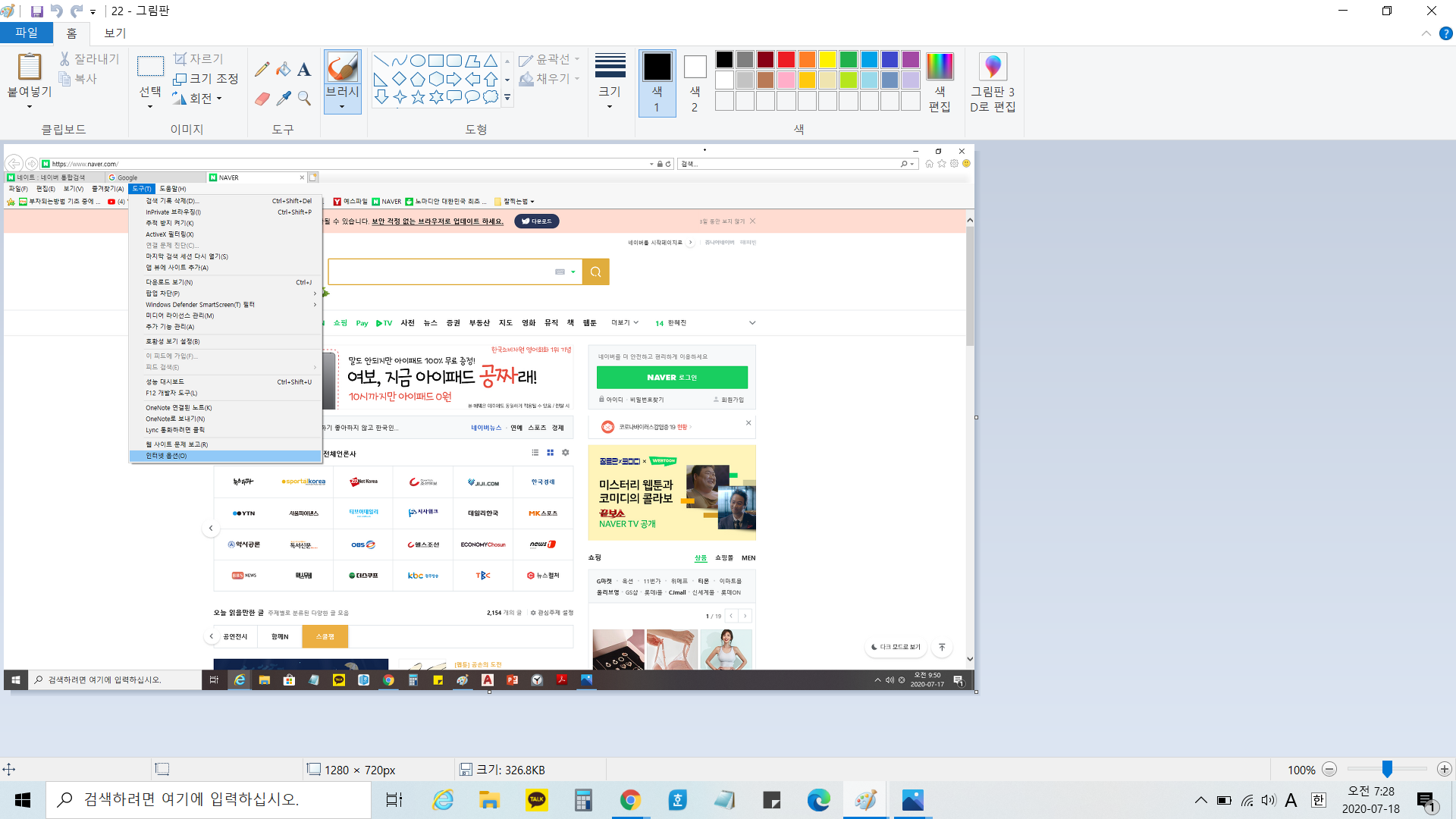Expand the Brushes dropdown
1456x819 pixels.
point(342,106)
